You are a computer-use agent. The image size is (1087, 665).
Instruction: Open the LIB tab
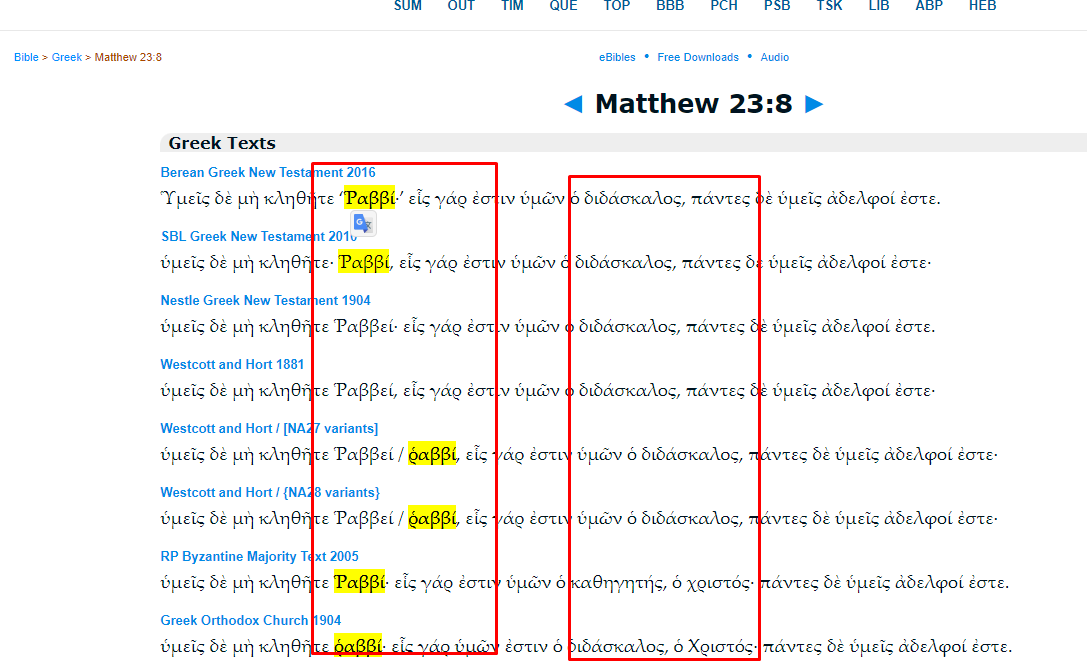point(879,6)
